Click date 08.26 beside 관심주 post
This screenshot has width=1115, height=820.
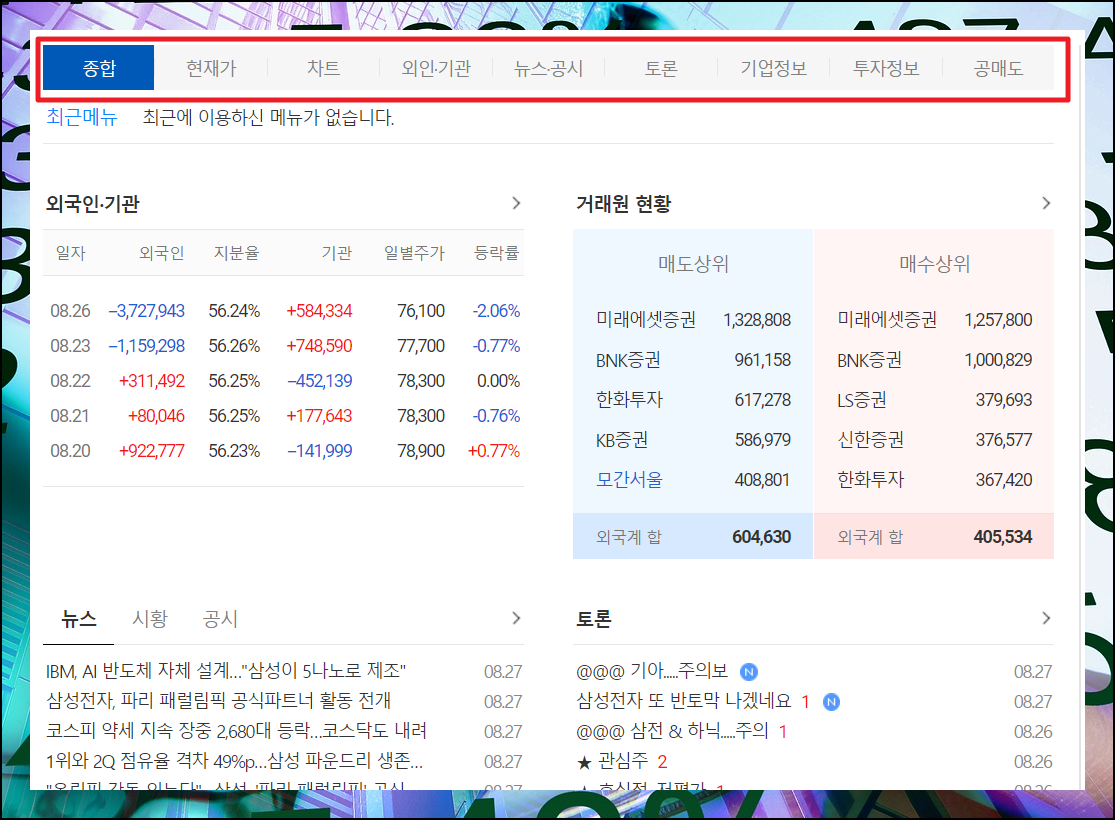pyautogui.click(x=1033, y=762)
